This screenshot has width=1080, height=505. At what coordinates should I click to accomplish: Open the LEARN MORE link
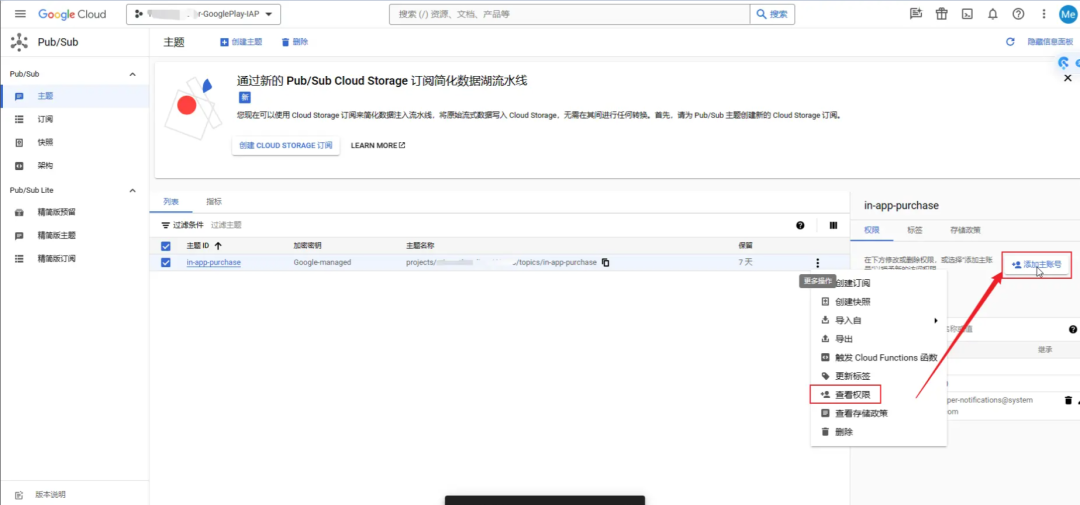pyautogui.click(x=378, y=145)
